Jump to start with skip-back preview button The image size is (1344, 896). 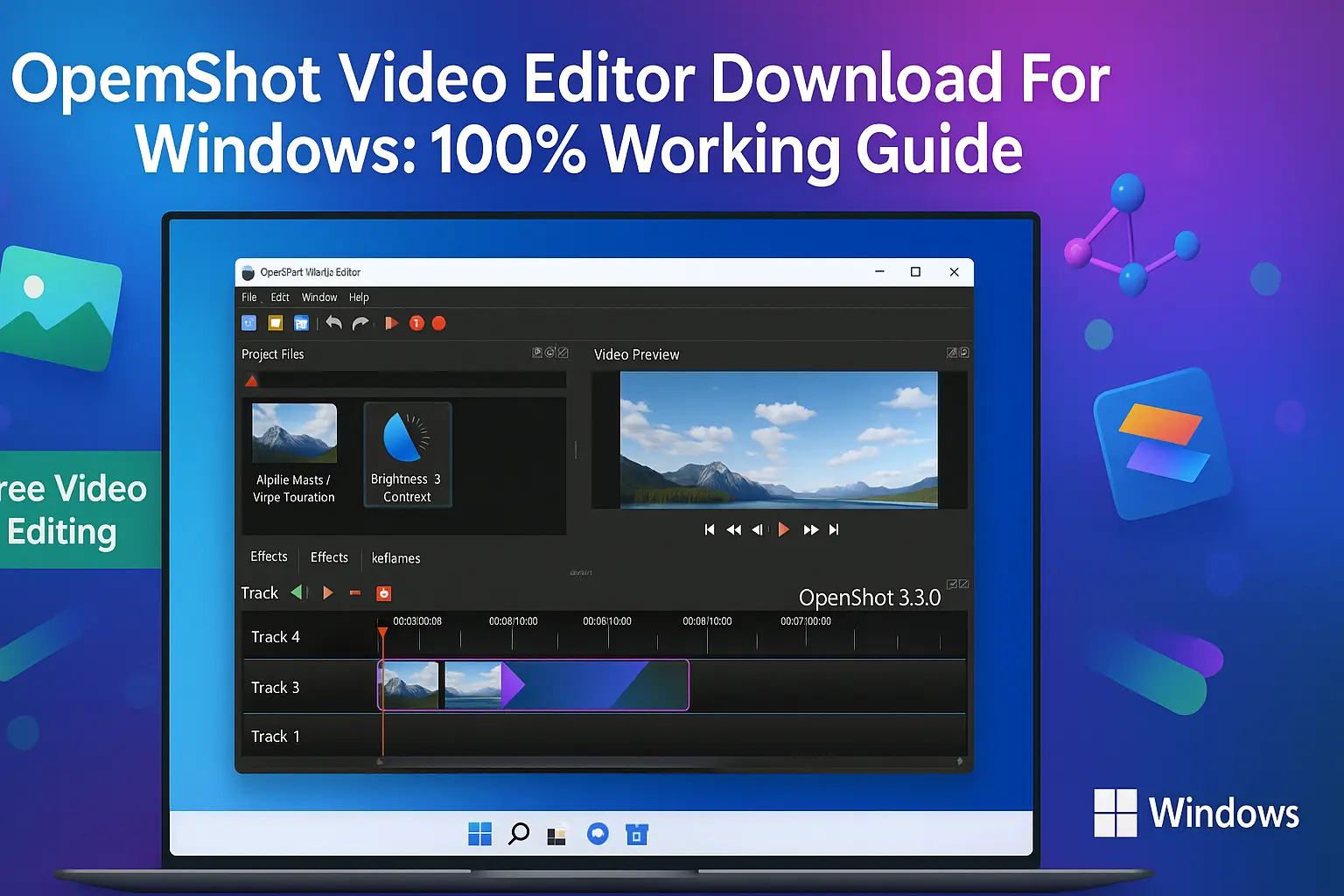point(710,529)
